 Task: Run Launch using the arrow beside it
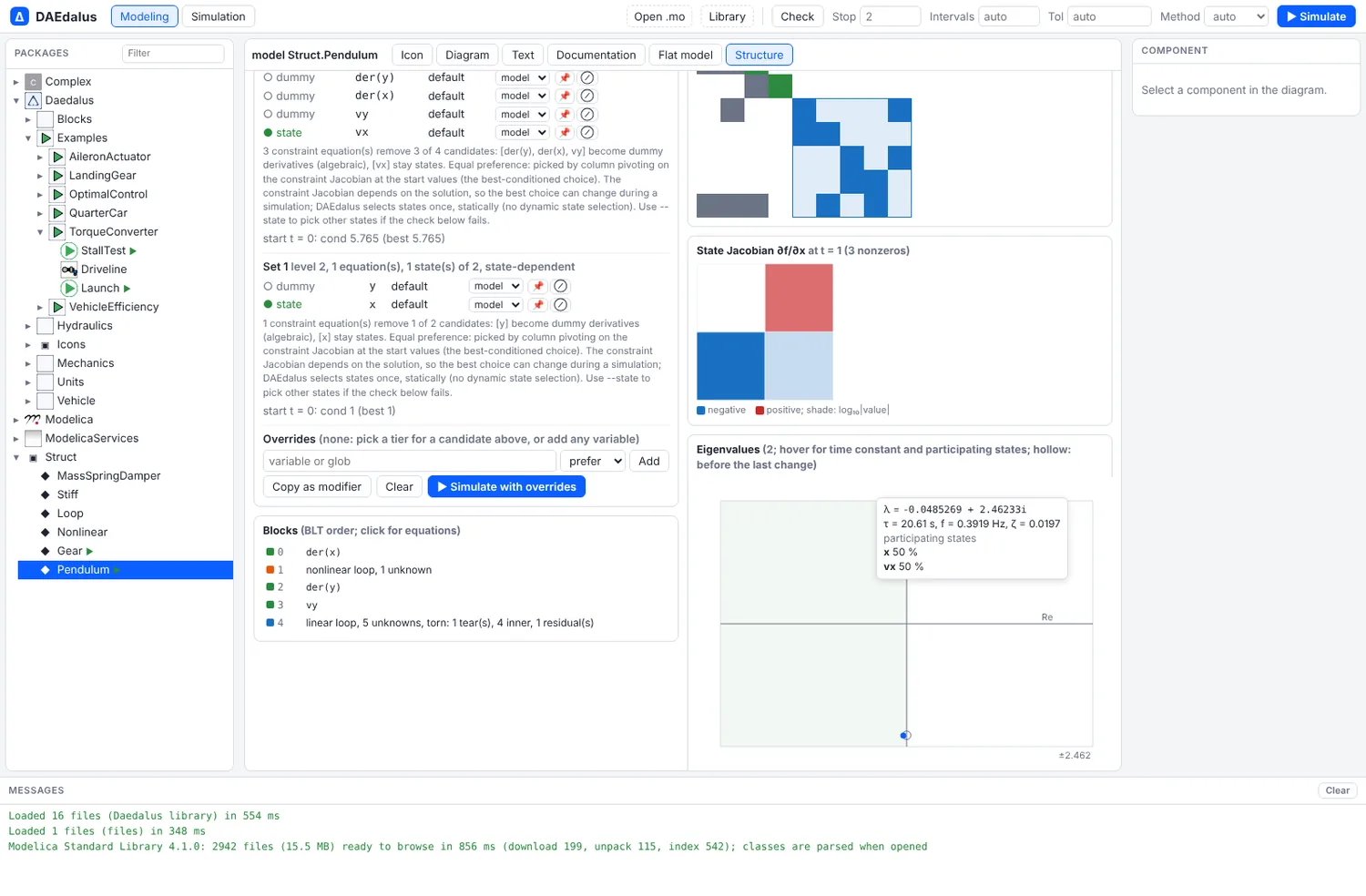point(127,288)
